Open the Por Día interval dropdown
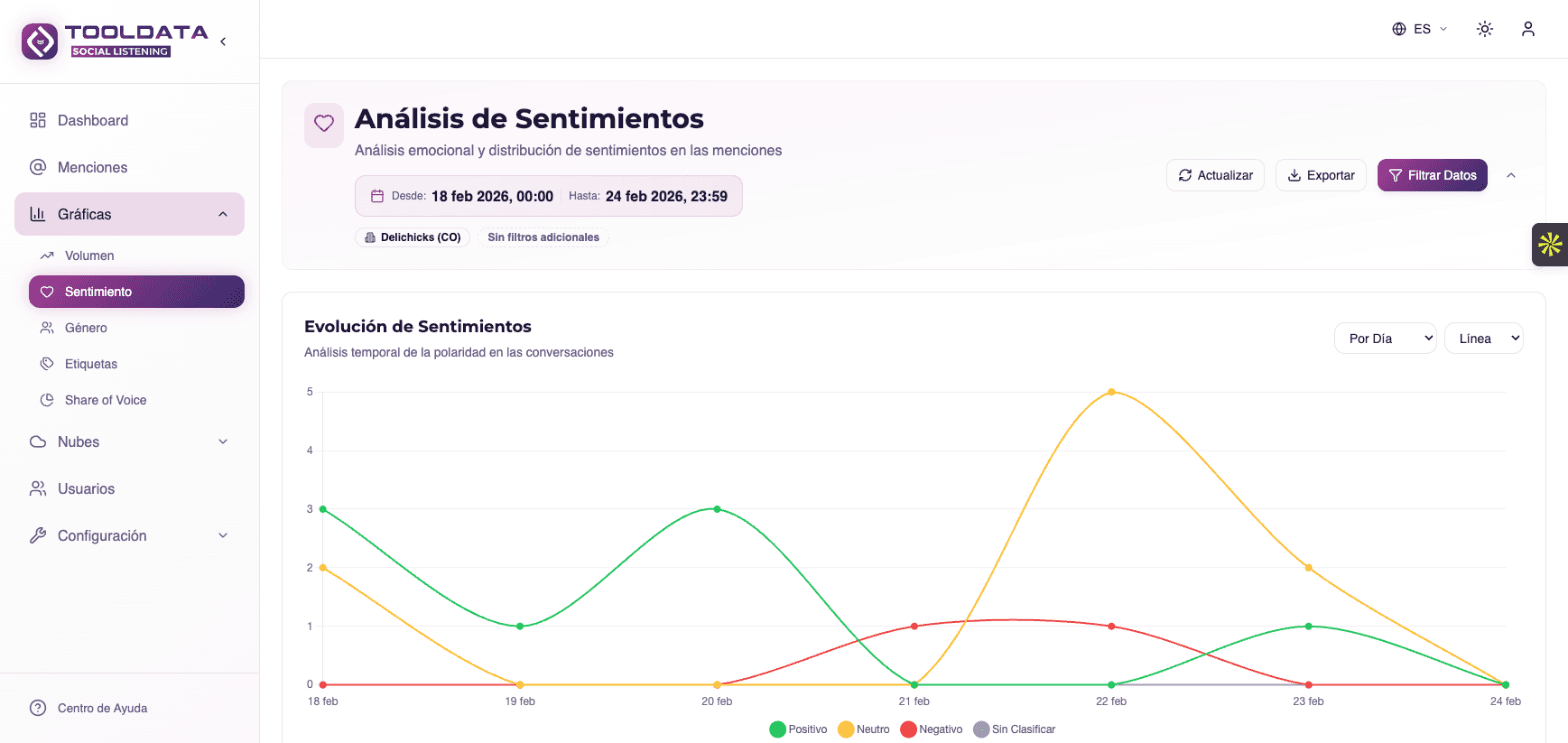1568x743 pixels. (x=1385, y=338)
